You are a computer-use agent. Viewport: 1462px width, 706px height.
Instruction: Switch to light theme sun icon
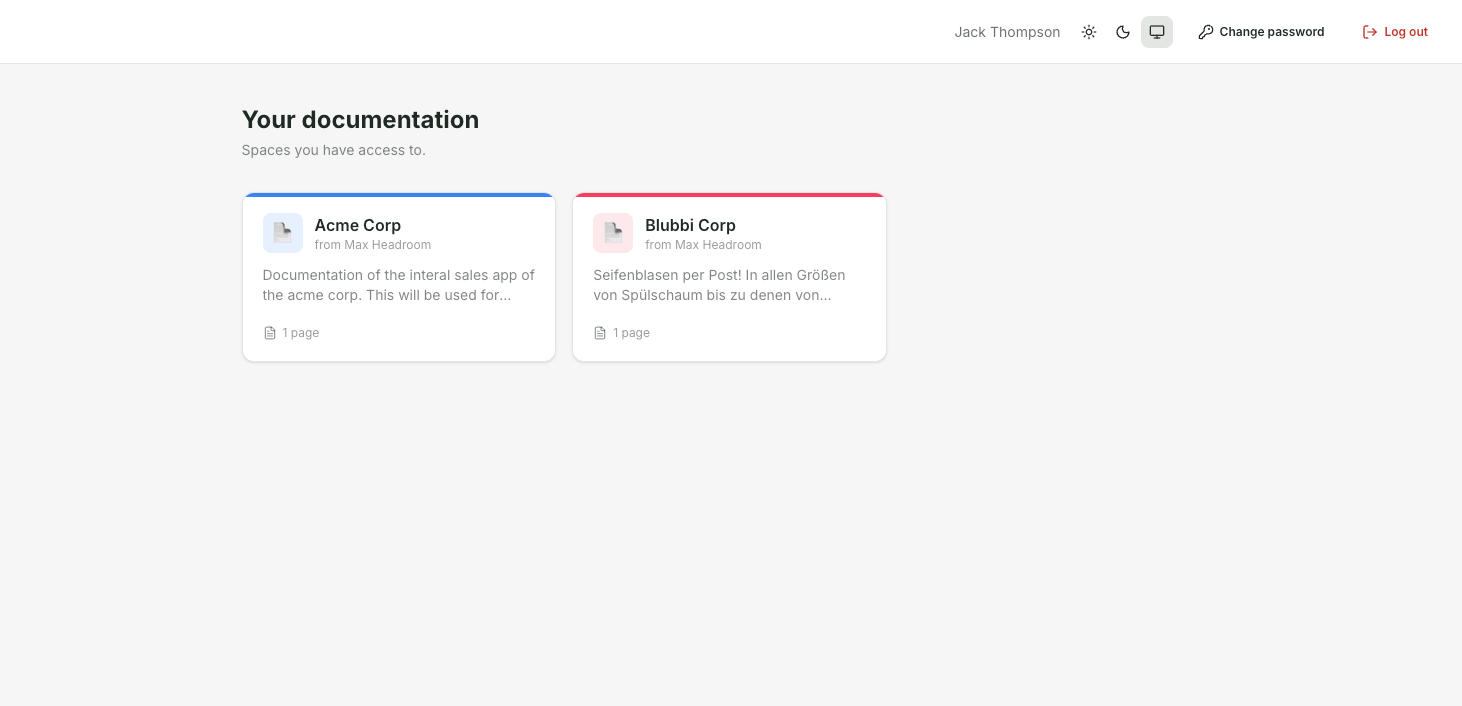(x=1089, y=32)
